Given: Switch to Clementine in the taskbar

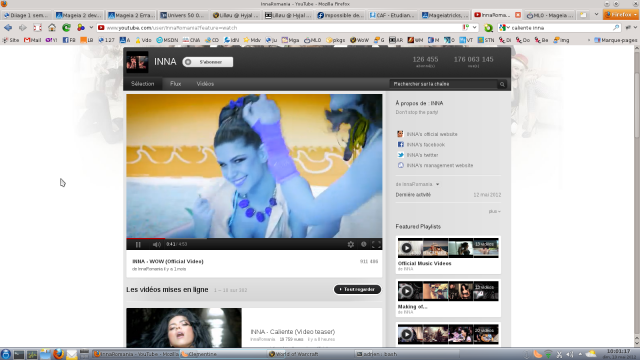Looking at the screenshot, I should click(x=222, y=354).
